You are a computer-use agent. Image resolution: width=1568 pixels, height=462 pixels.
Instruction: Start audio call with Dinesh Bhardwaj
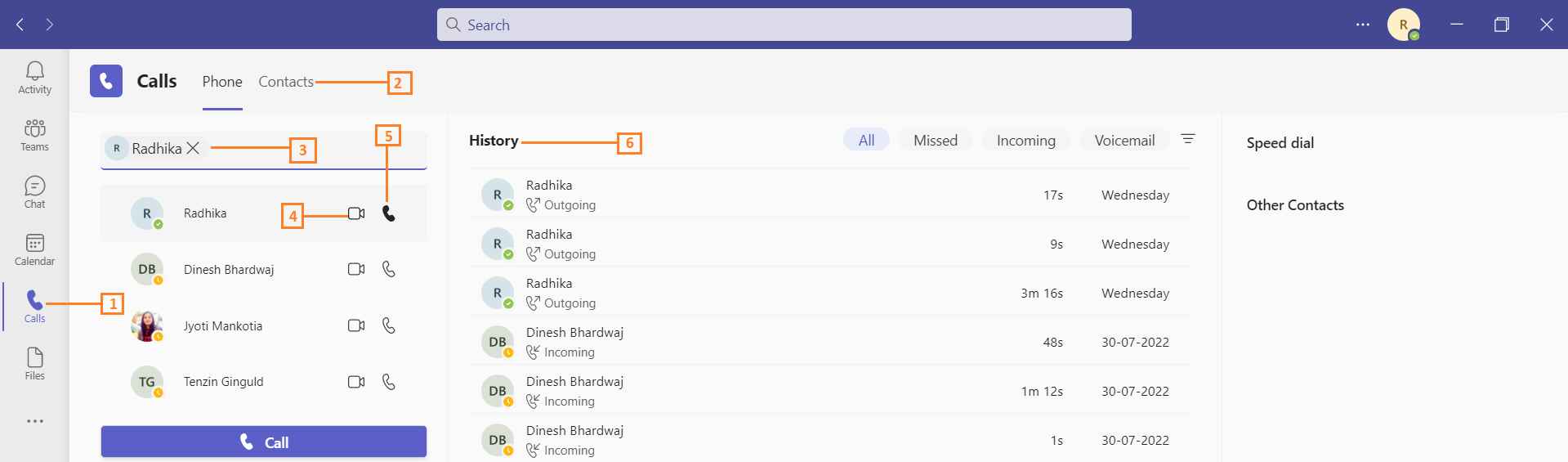click(389, 269)
